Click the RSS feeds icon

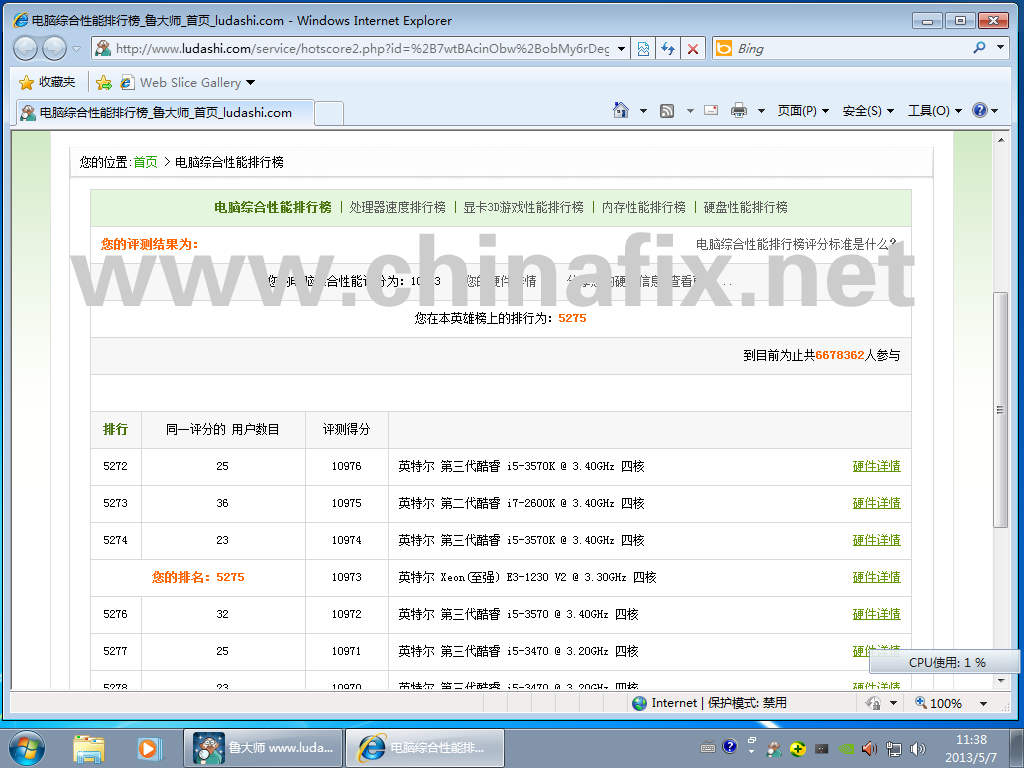pos(667,111)
